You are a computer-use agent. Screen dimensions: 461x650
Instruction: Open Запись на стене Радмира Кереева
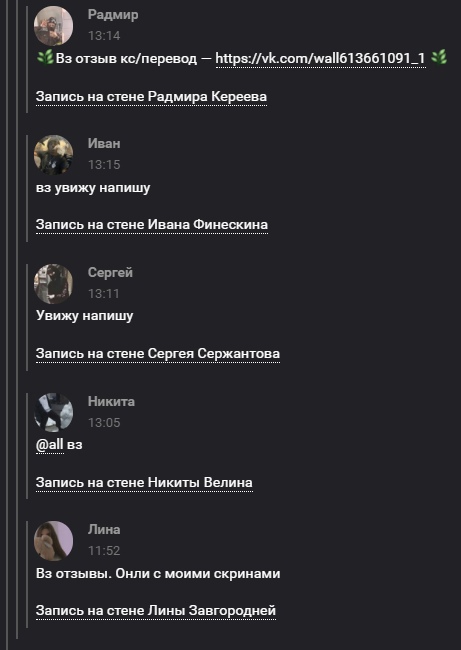(x=151, y=97)
